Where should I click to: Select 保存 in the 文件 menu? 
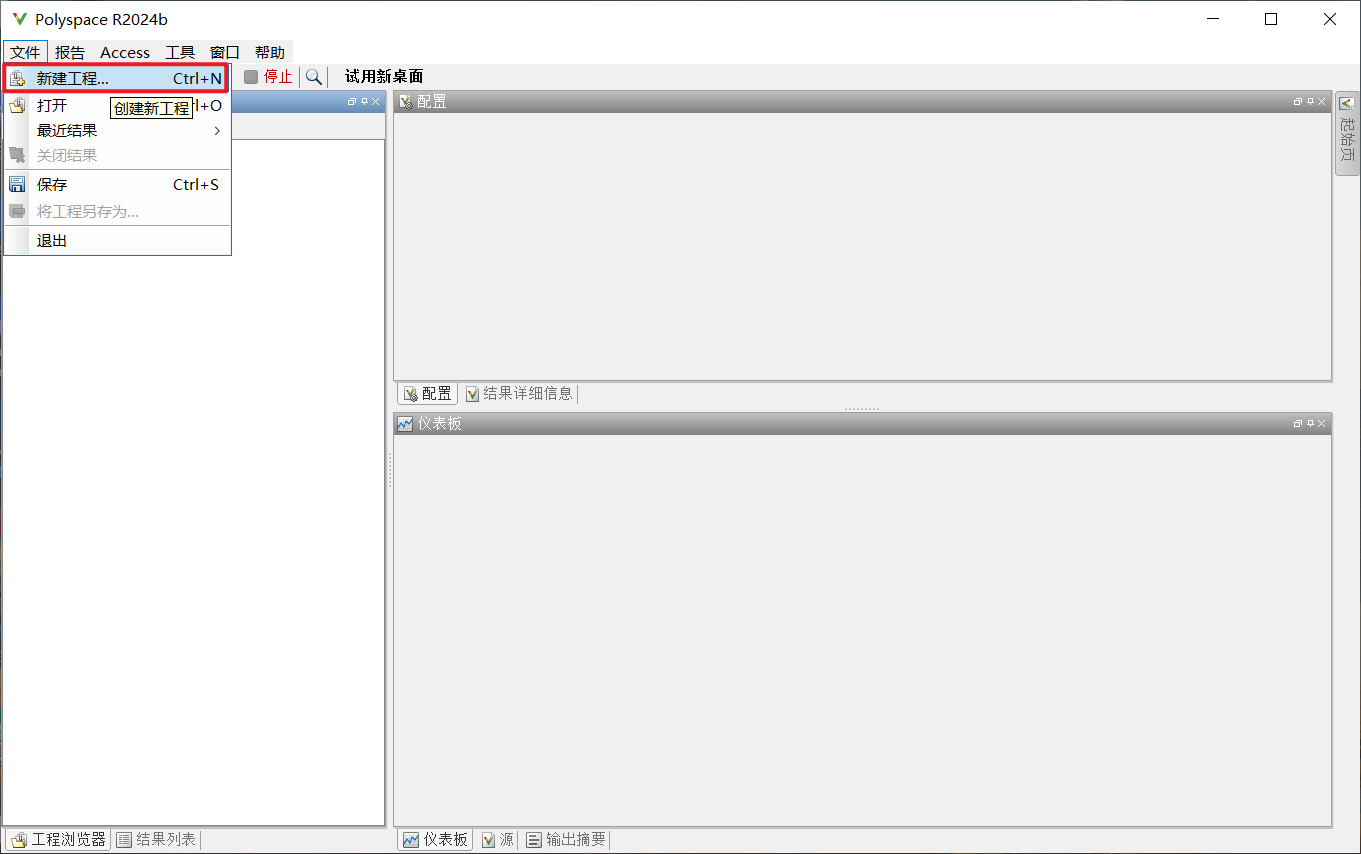point(117,184)
